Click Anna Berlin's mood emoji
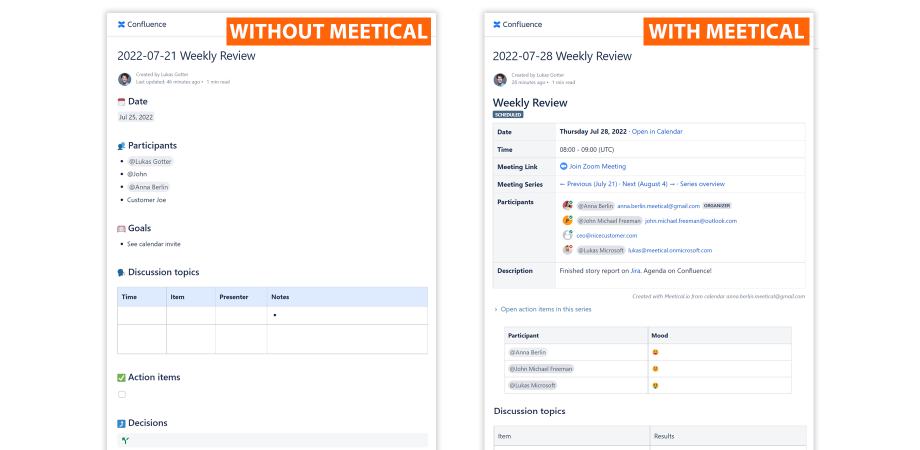This screenshot has width=920, height=450. 655,353
